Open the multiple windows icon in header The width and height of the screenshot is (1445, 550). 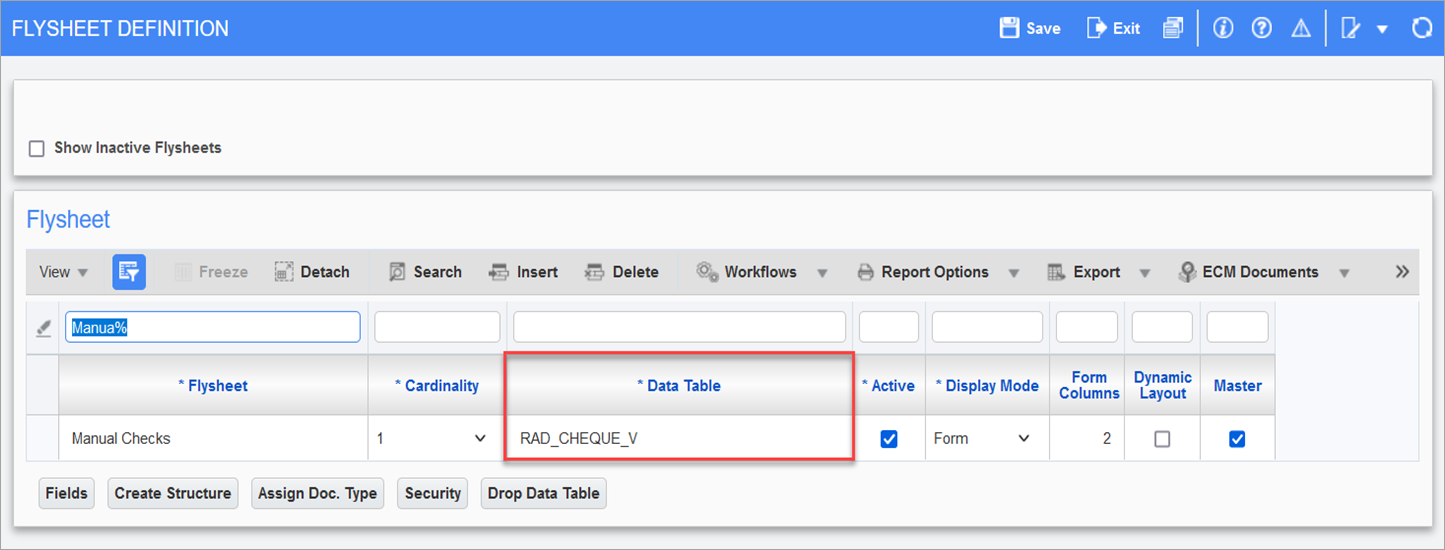pos(1173,28)
